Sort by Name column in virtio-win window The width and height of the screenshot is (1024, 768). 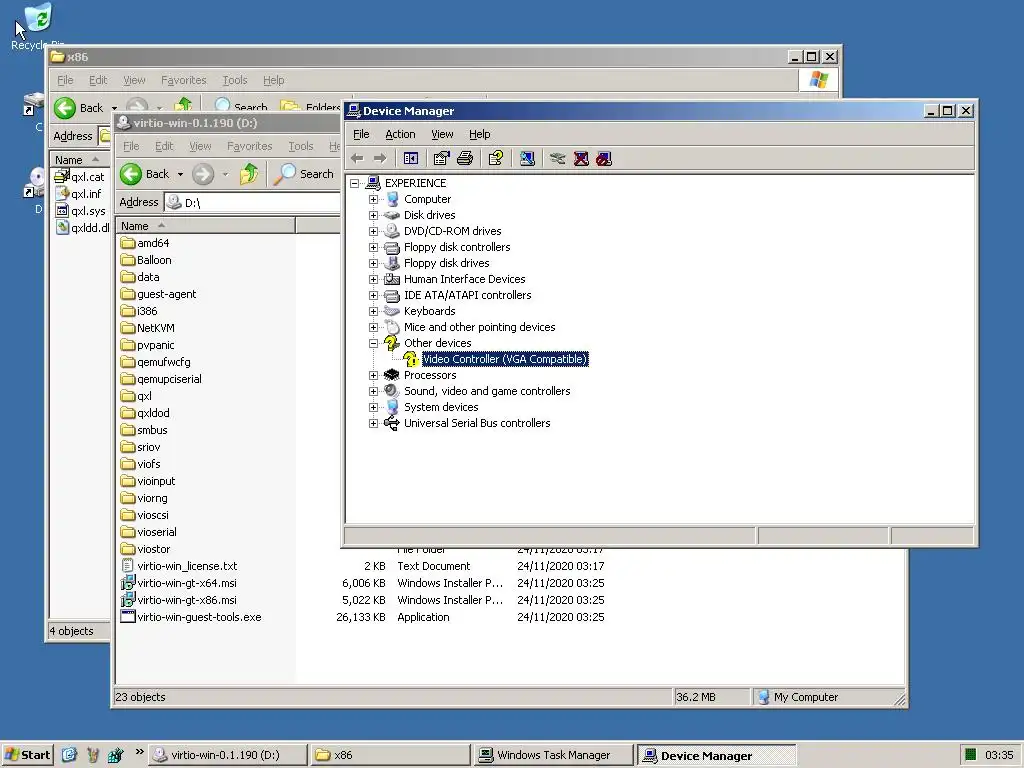point(205,226)
